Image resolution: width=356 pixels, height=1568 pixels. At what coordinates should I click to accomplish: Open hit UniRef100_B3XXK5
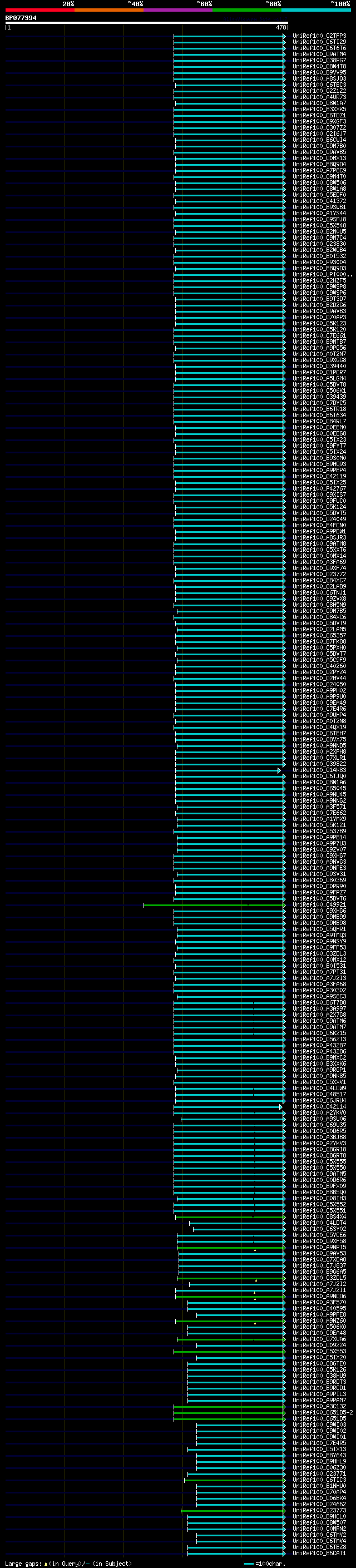319,109
